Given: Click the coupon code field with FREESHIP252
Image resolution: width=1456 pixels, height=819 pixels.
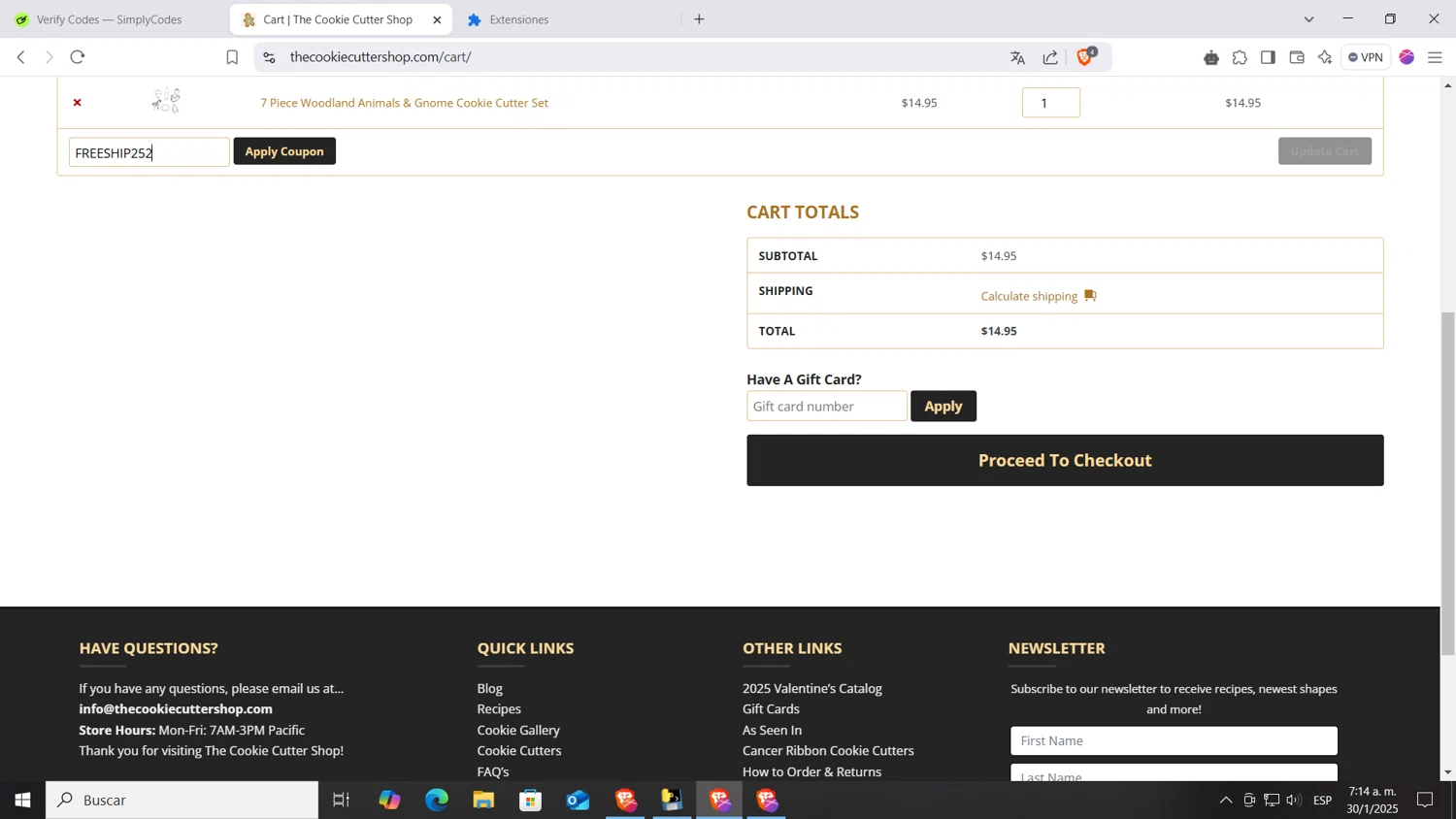Looking at the screenshot, I should (149, 152).
